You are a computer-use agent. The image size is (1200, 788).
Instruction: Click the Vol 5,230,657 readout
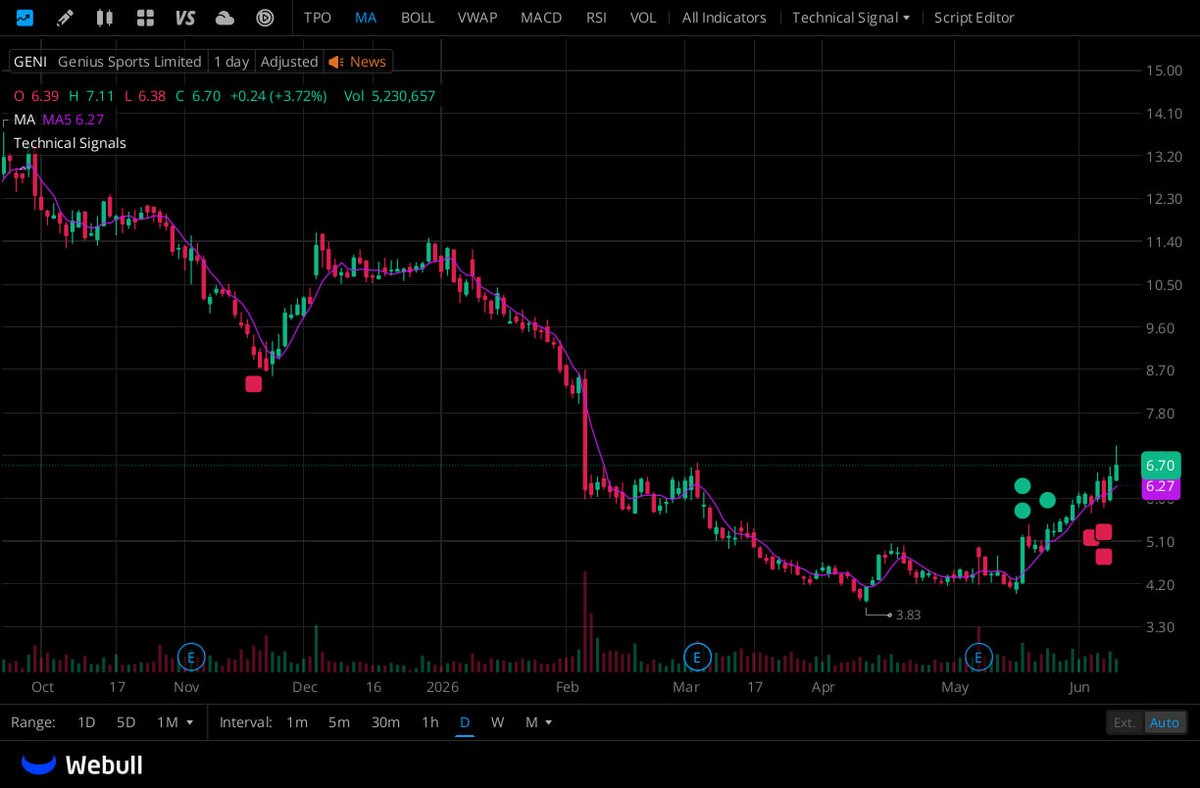(x=389, y=96)
